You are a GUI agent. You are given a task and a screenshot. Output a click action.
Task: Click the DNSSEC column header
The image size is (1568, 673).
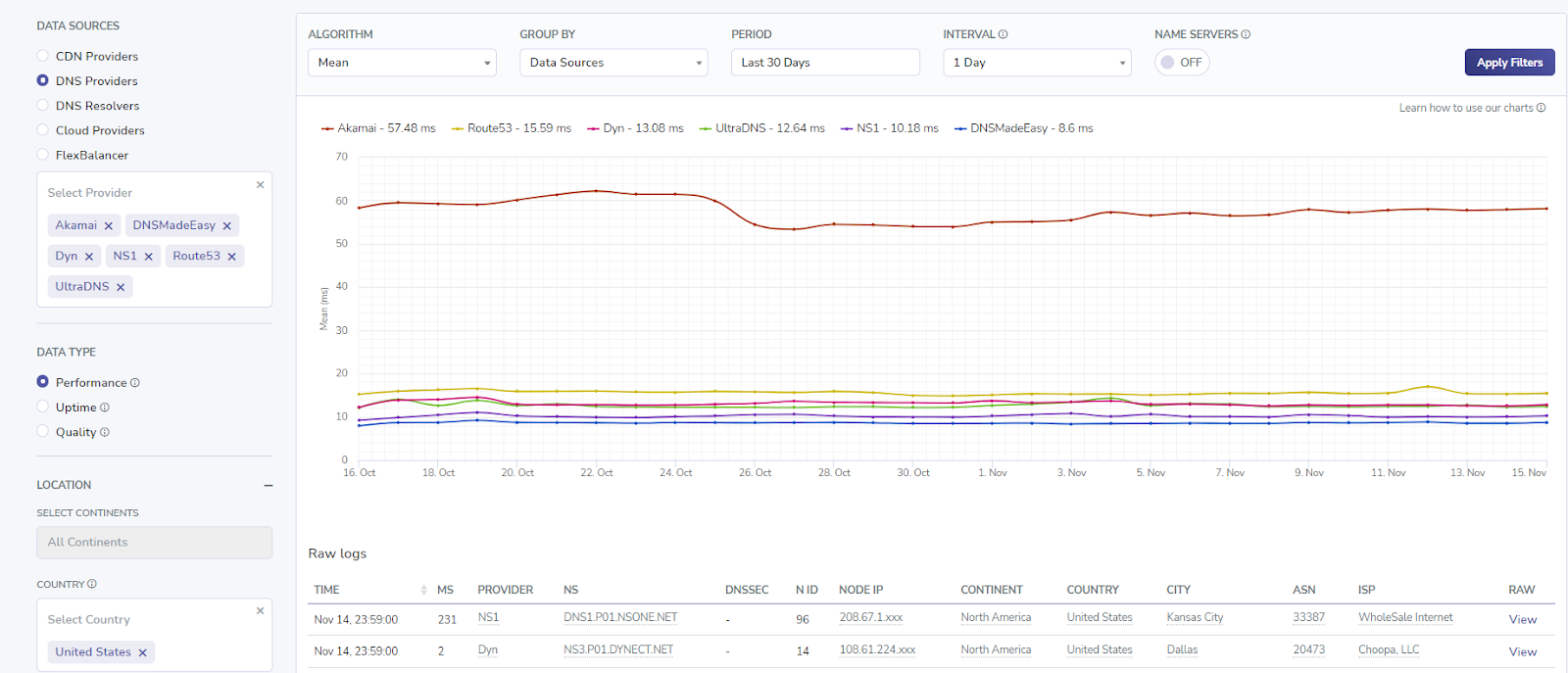747,590
